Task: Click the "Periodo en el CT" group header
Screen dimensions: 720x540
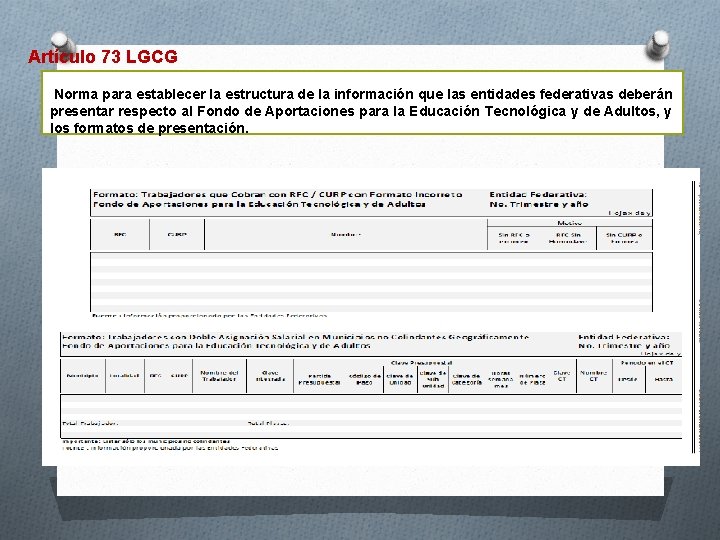Action: coord(647,363)
